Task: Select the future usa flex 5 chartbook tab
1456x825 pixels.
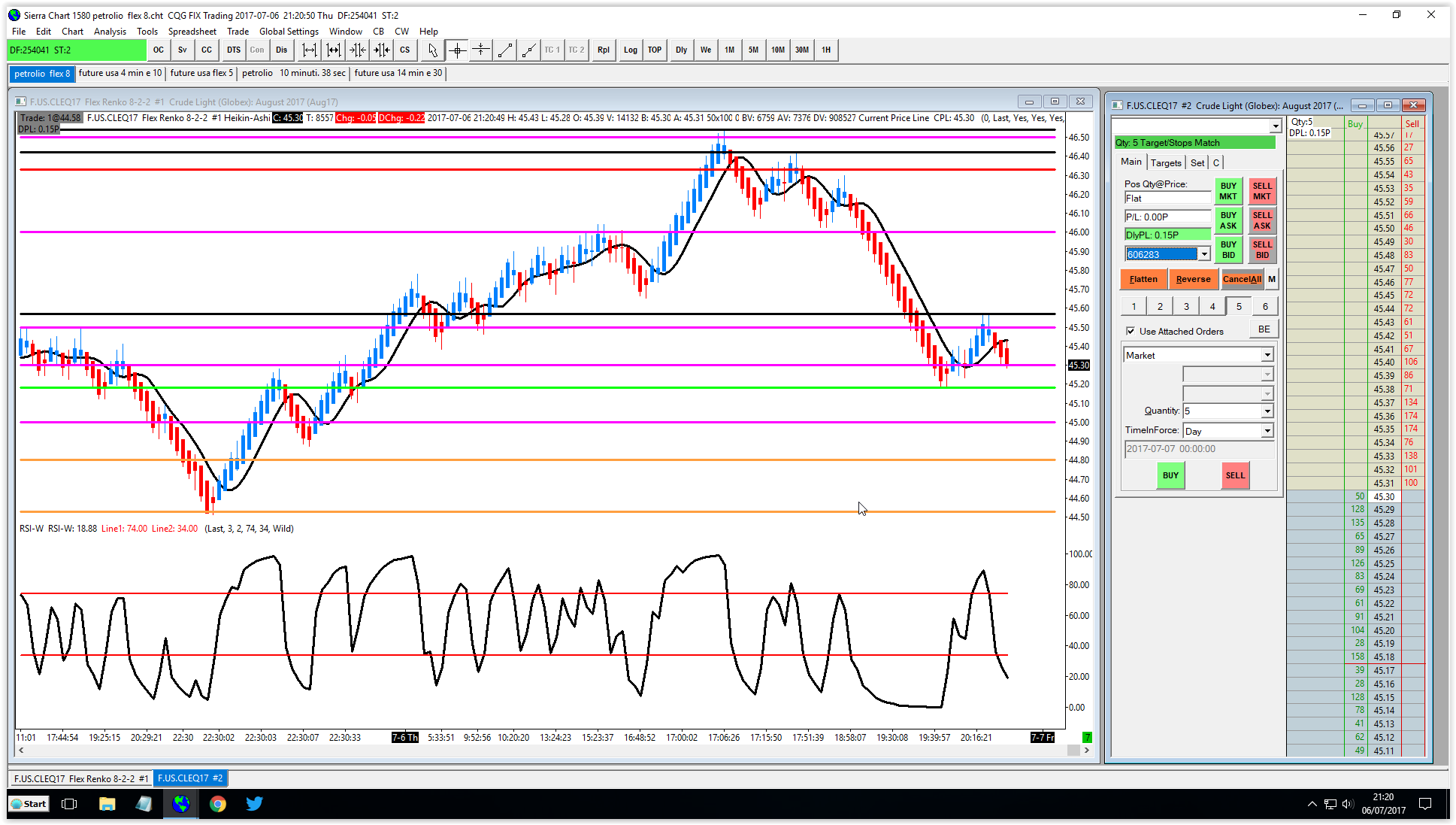Action: 201,73
